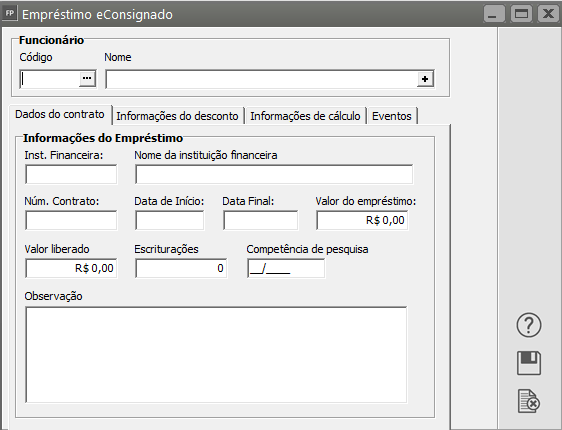Open the Informações de cálculo tab
The image size is (562, 430).
[305, 116]
